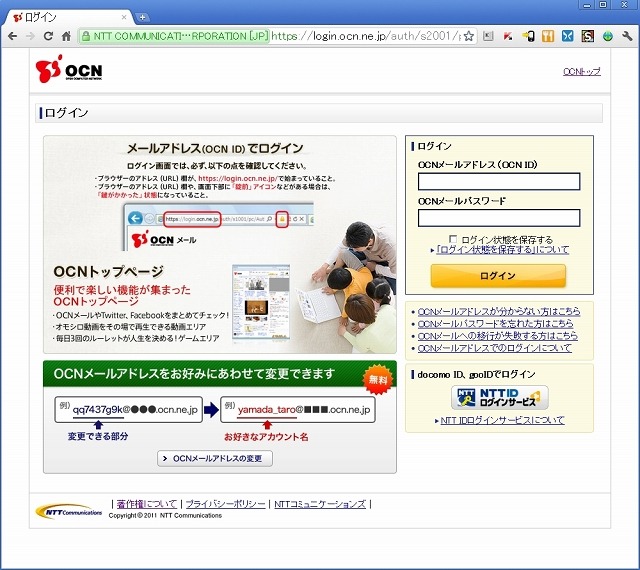Click the green globe extension icon
Screen dimensions: 640x570
tap(608, 36)
